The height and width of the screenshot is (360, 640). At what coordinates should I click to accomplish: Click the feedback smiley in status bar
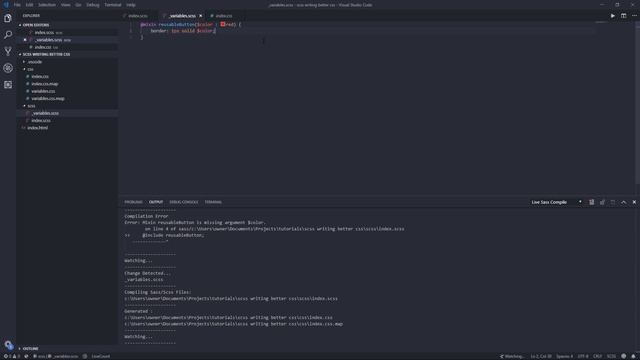[x=623, y=356]
